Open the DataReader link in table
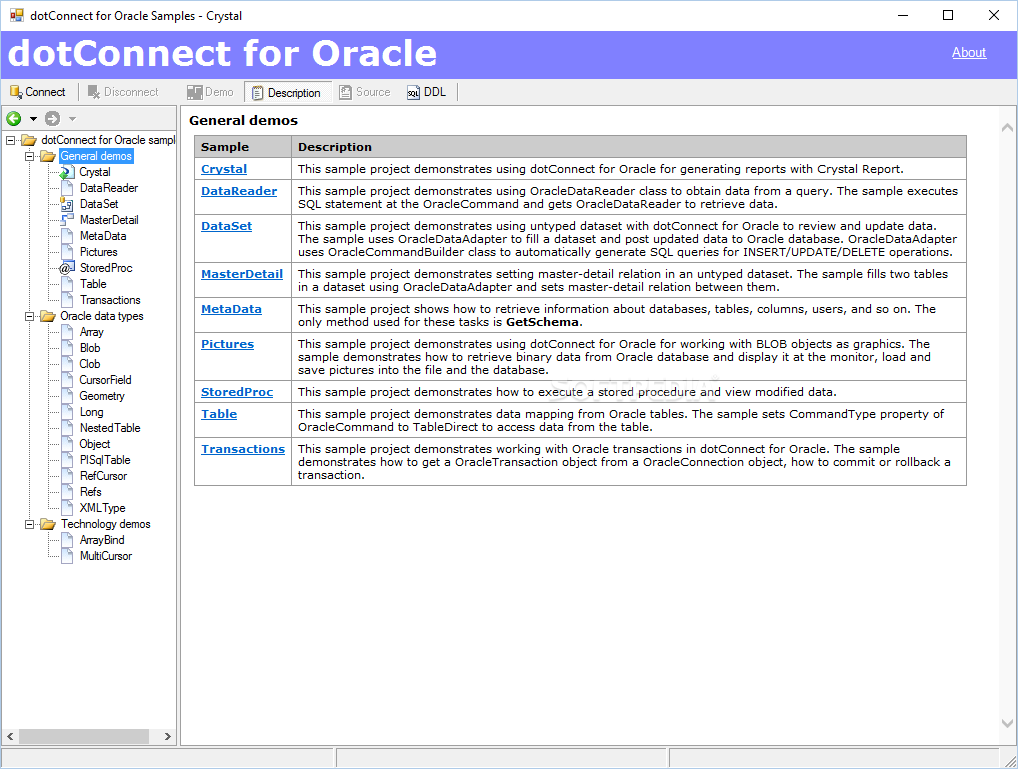This screenshot has height=769, width=1018. click(x=239, y=191)
